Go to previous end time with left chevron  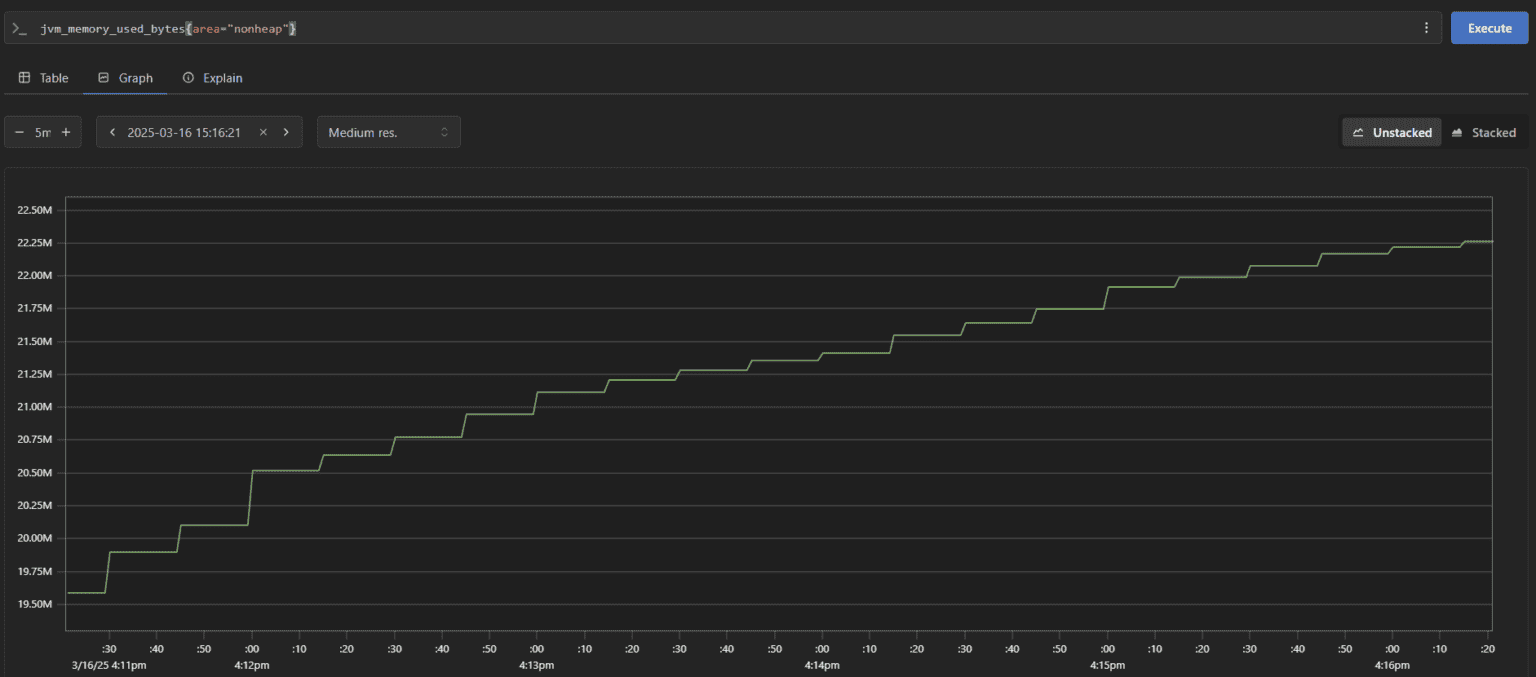112,132
